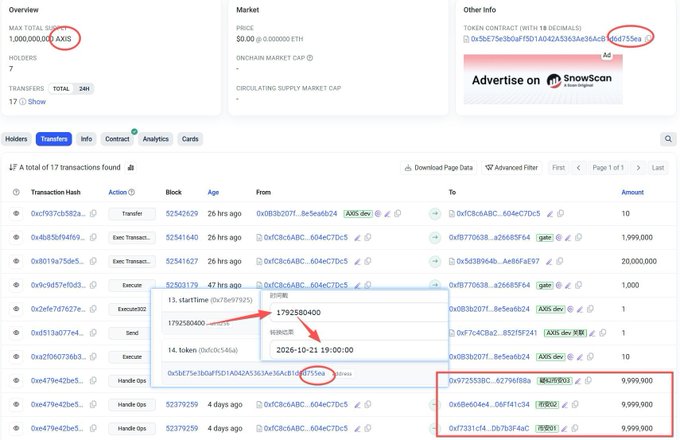Viewport: 680px width, 440px height.
Task: Click info icon next to 17 transfers
Action: click(x=23, y=101)
